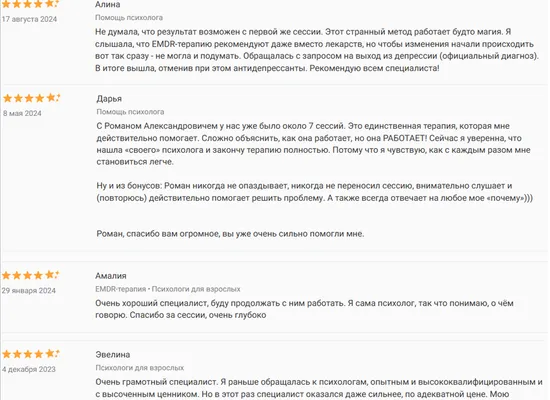Open reviewer name Амалия
Screen dimensions: 550x400
(x=111, y=276)
